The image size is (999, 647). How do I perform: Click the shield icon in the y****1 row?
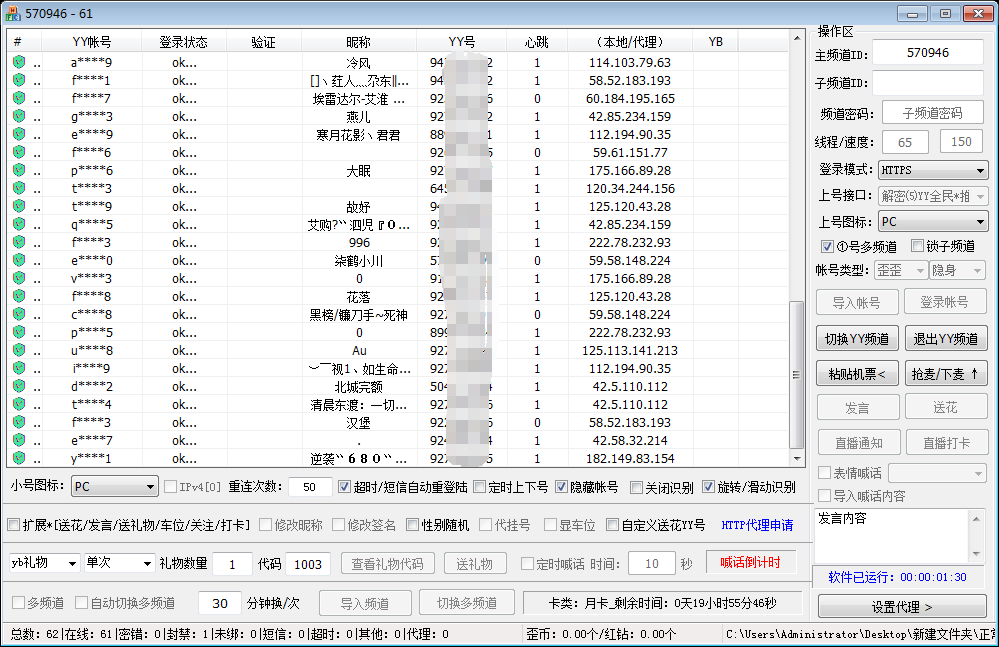pyautogui.click(x=19, y=458)
